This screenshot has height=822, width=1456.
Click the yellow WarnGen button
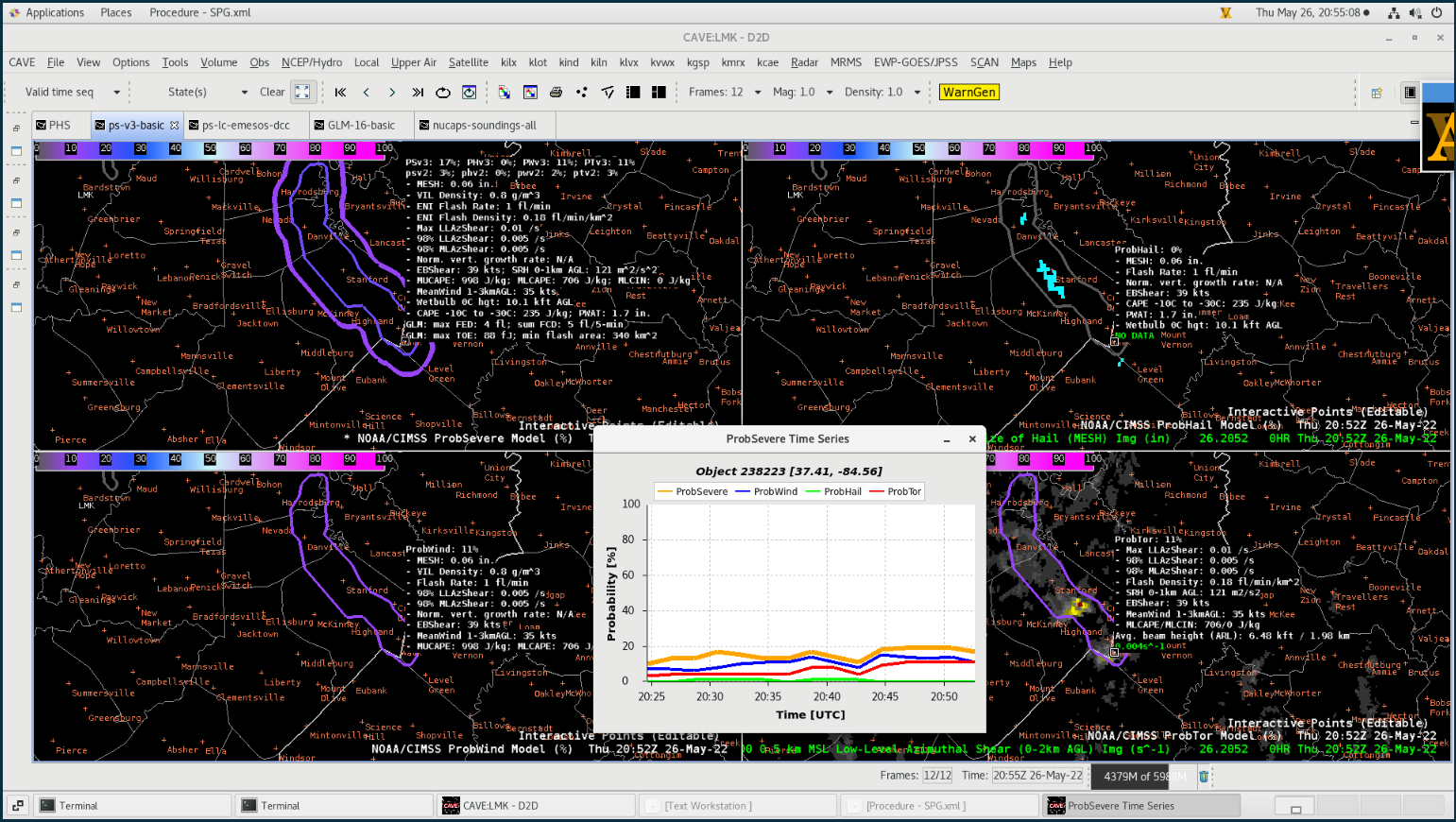point(968,93)
